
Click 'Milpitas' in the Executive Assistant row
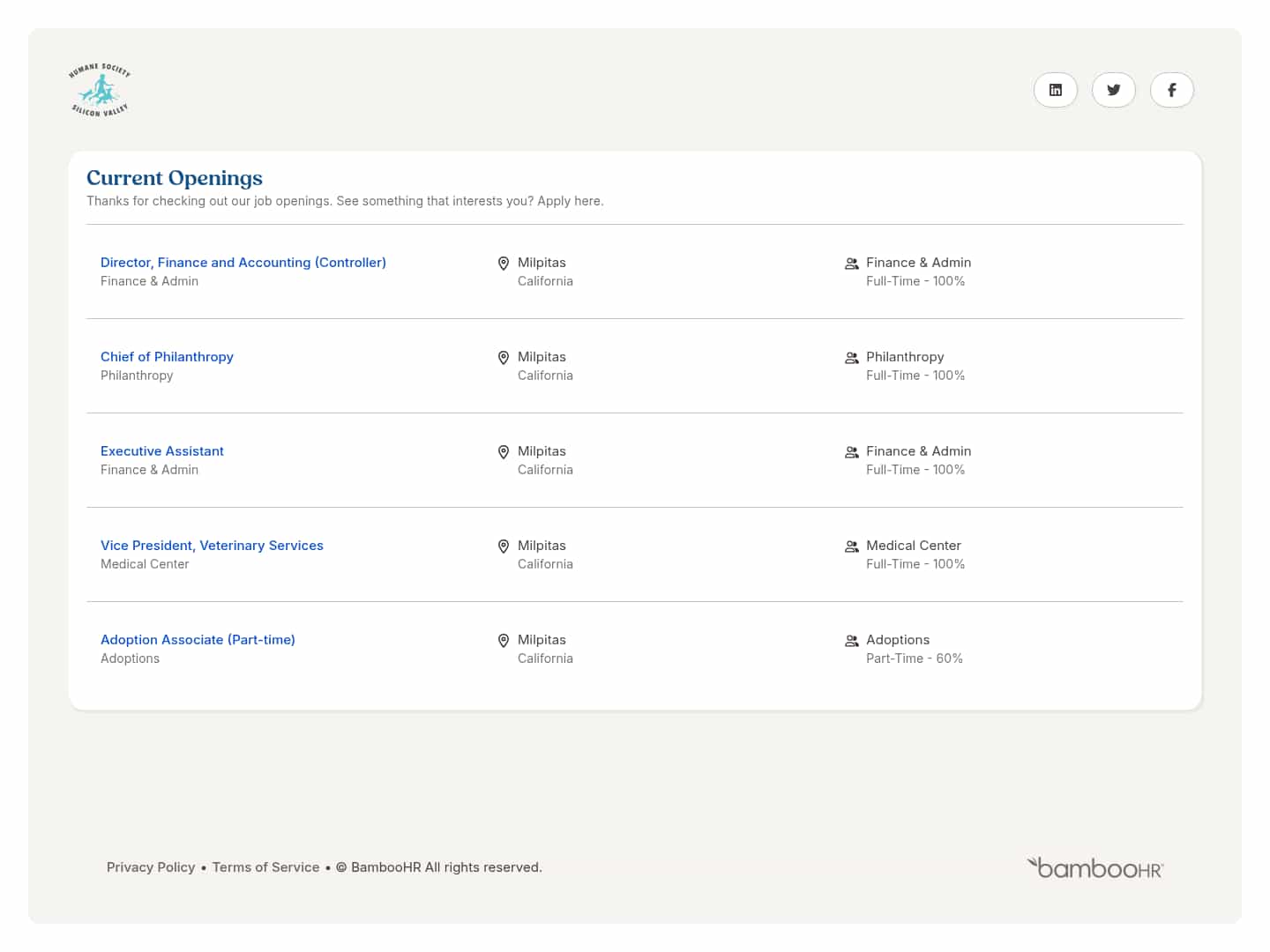(x=542, y=451)
